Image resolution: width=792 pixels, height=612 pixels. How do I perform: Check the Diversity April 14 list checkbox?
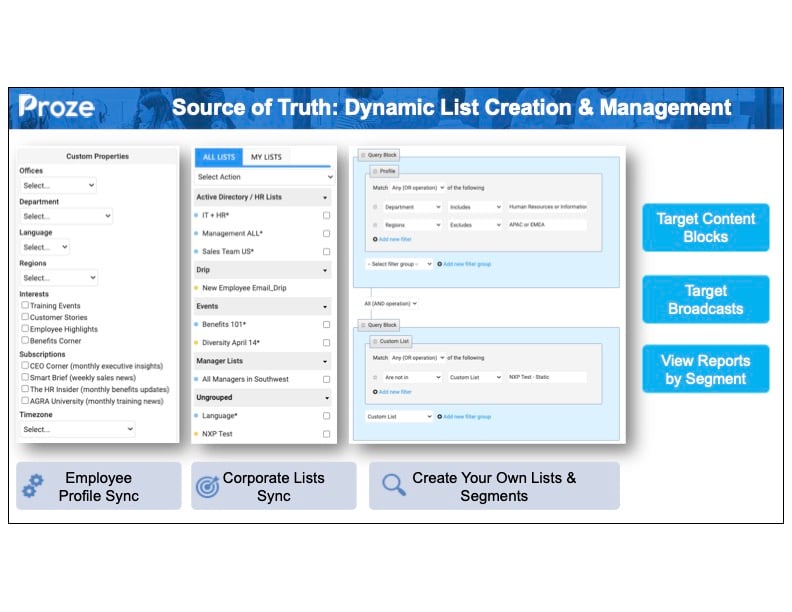(326, 342)
